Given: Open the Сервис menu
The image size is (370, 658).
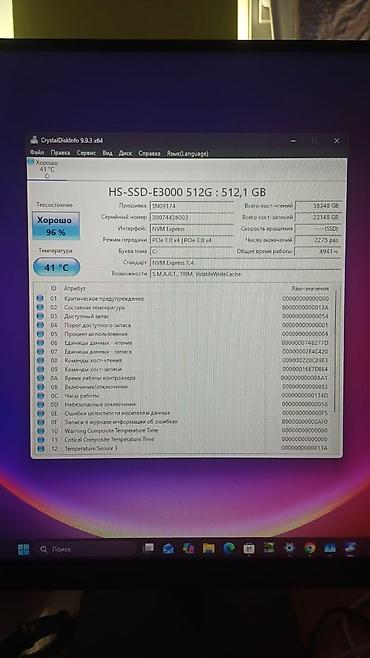Looking at the screenshot, I should click(86, 153).
